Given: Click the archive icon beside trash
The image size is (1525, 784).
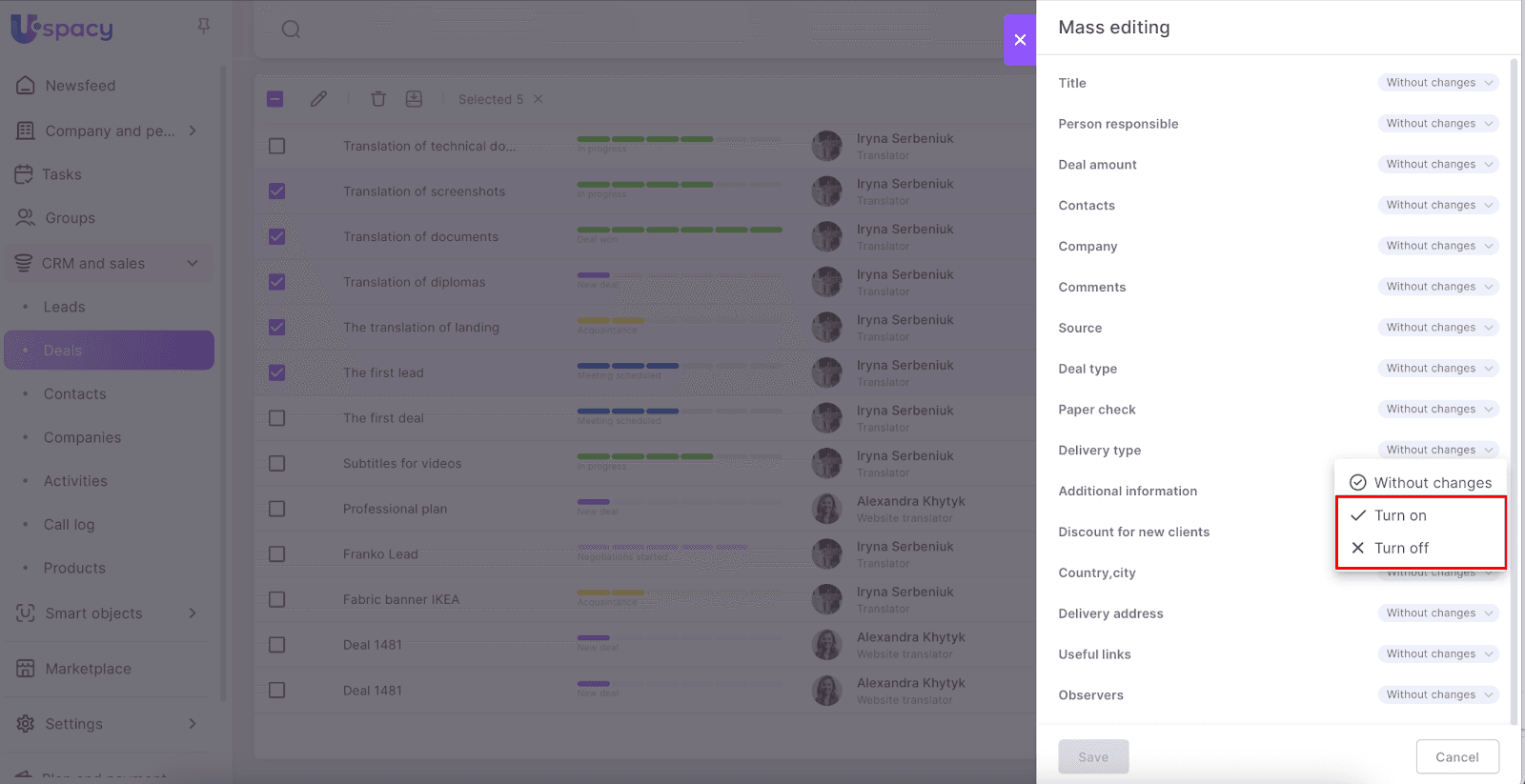Looking at the screenshot, I should (414, 99).
